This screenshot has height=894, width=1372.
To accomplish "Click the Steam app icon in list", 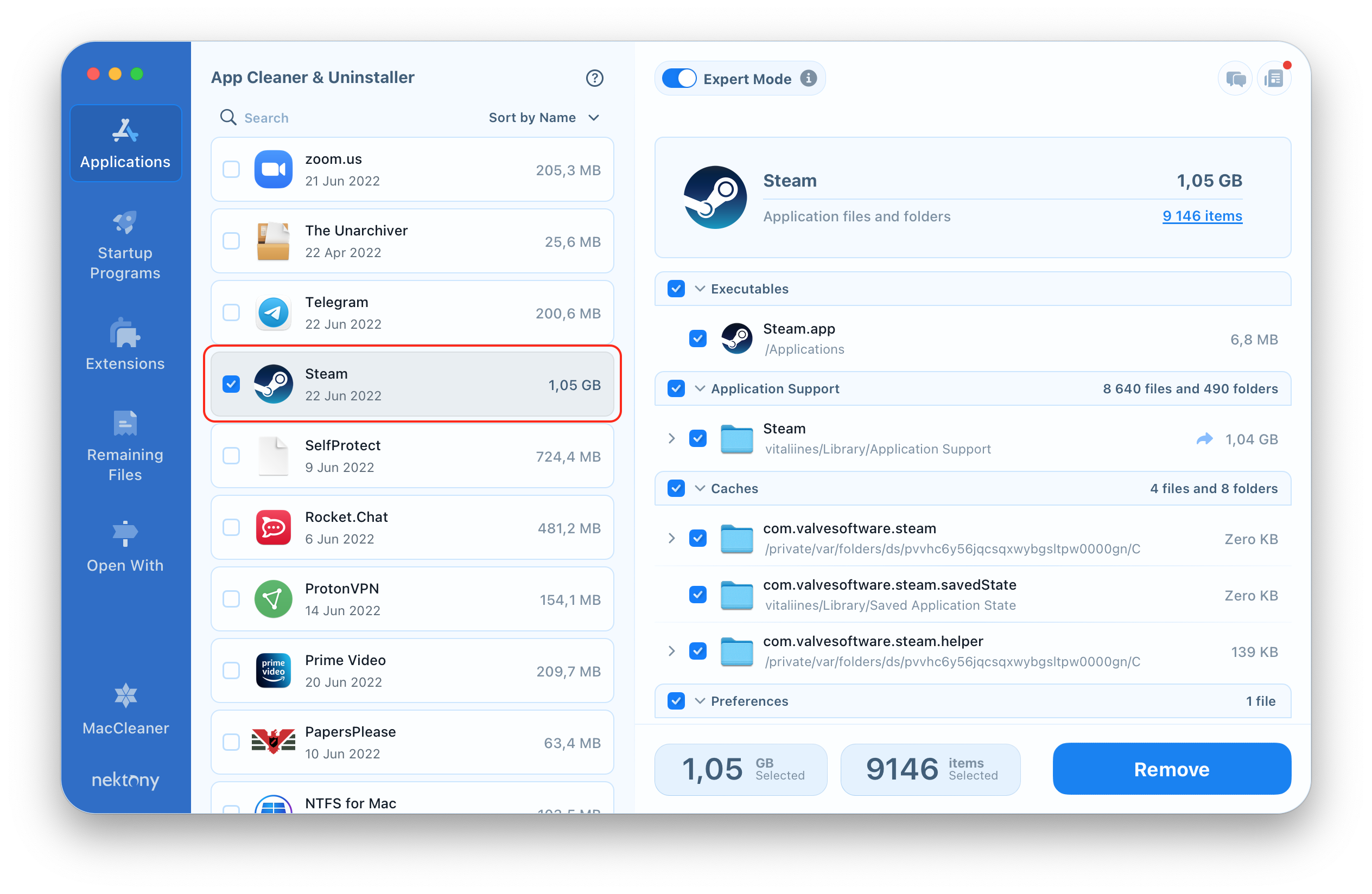I will [273, 385].
